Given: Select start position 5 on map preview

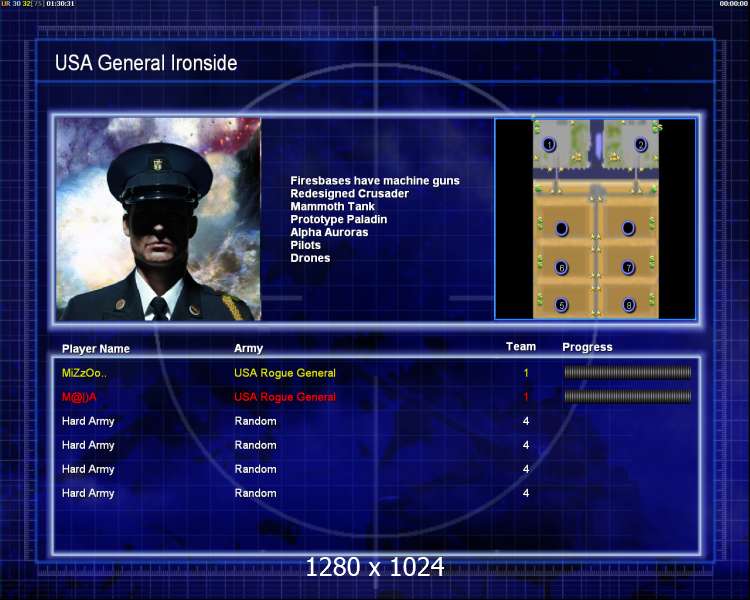Looking at the screenshot, I should (562, 304).
